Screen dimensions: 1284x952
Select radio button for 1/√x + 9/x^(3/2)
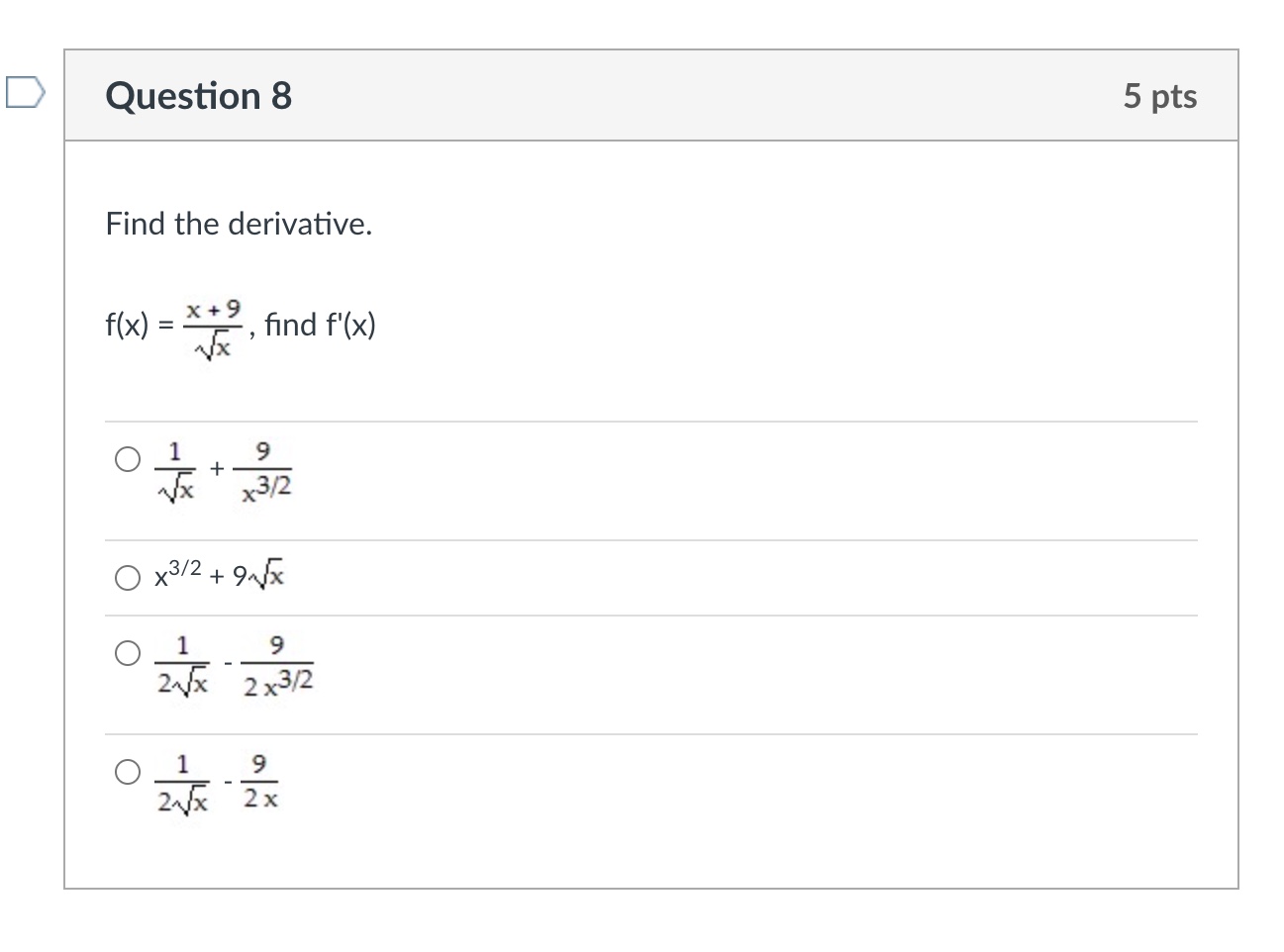[x=127, y=458]
